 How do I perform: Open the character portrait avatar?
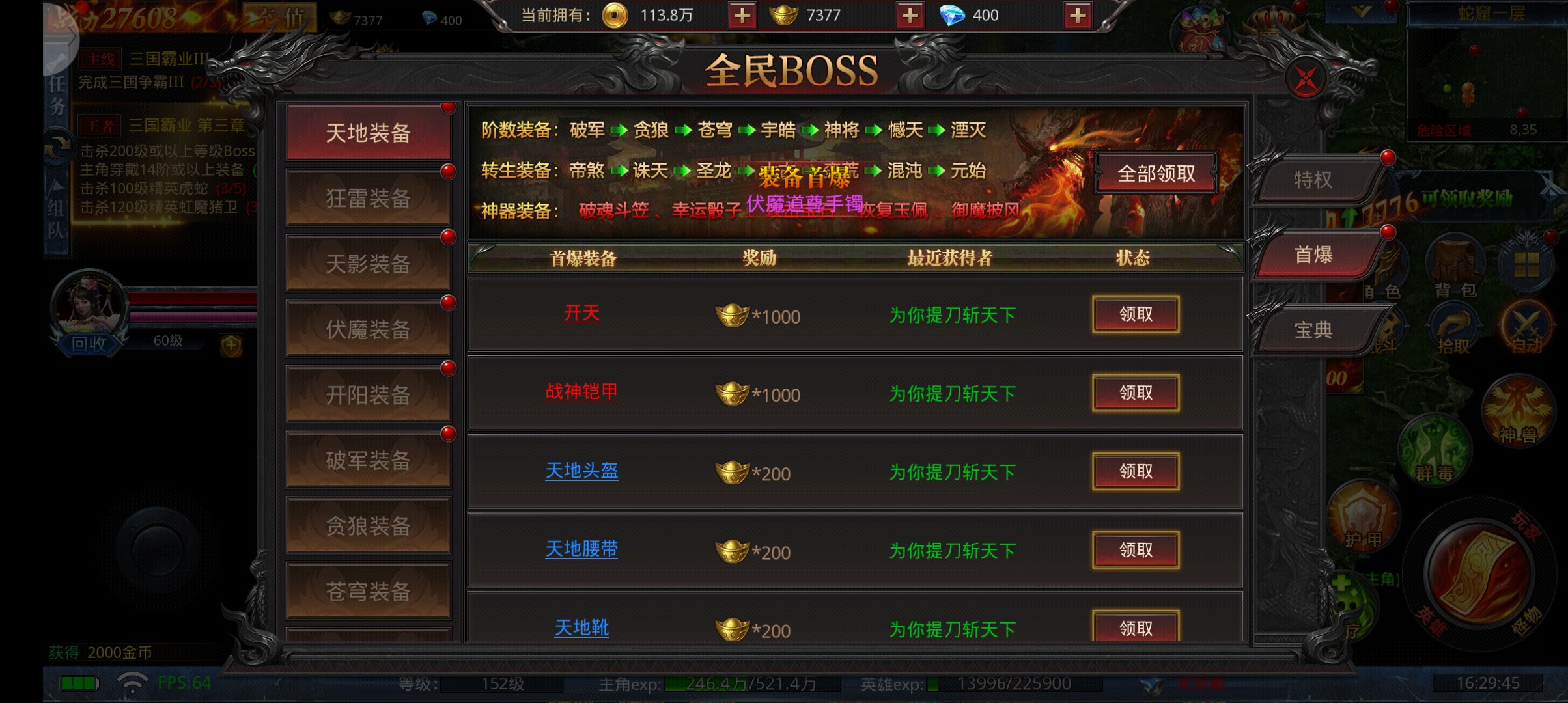pyautogui.click(x=90, y=303)
